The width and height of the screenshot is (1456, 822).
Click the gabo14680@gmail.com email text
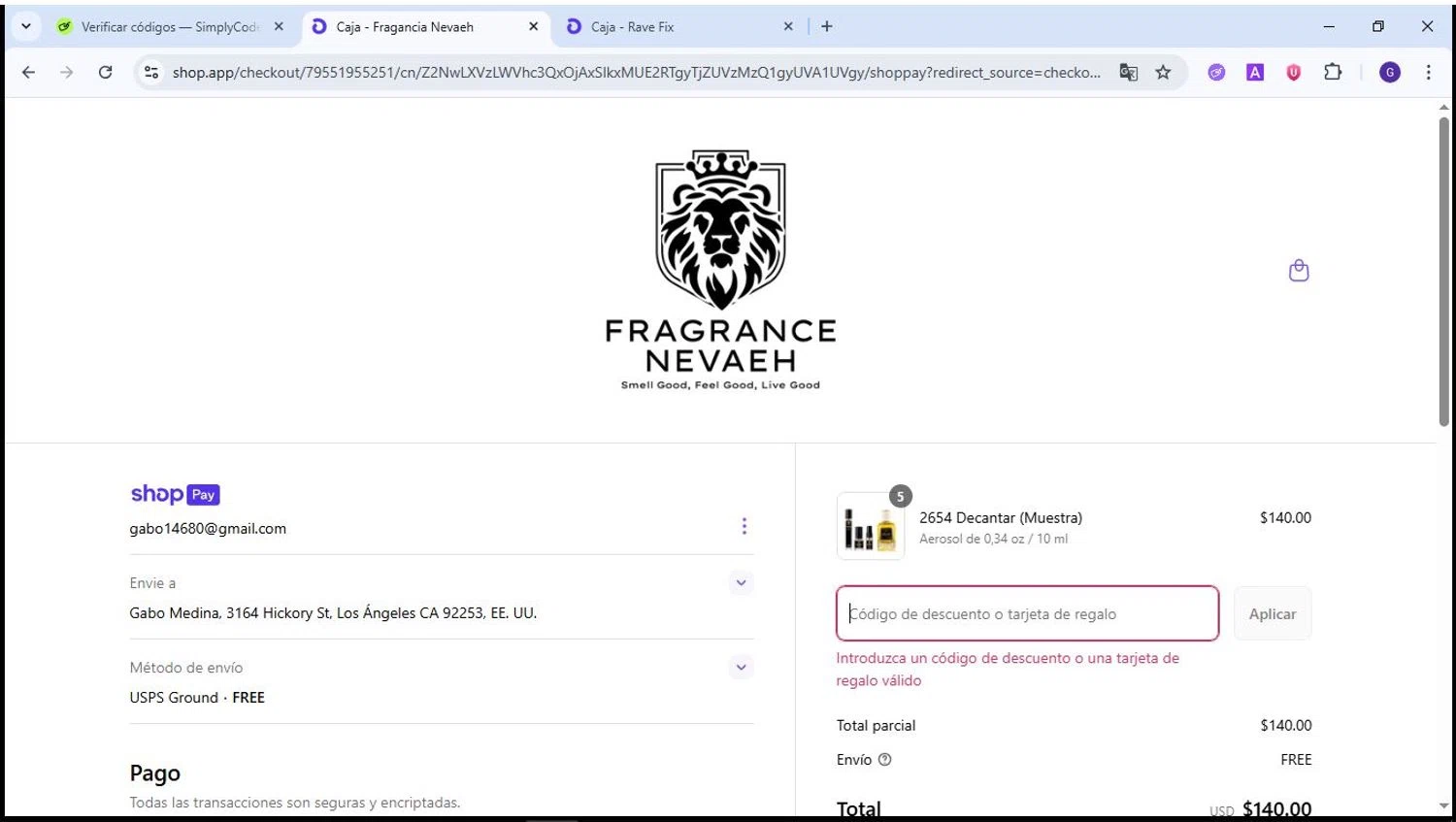pyautogui.click(x=208, y=529)
